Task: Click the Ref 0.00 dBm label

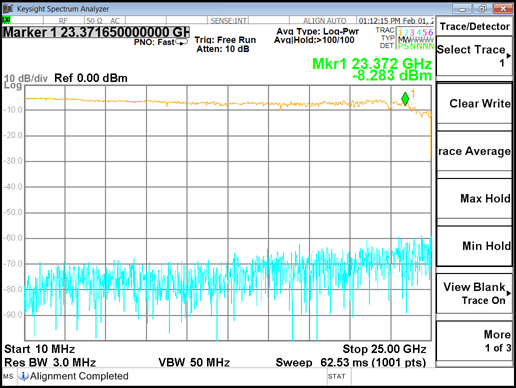Action: click(x=91, y=78)
